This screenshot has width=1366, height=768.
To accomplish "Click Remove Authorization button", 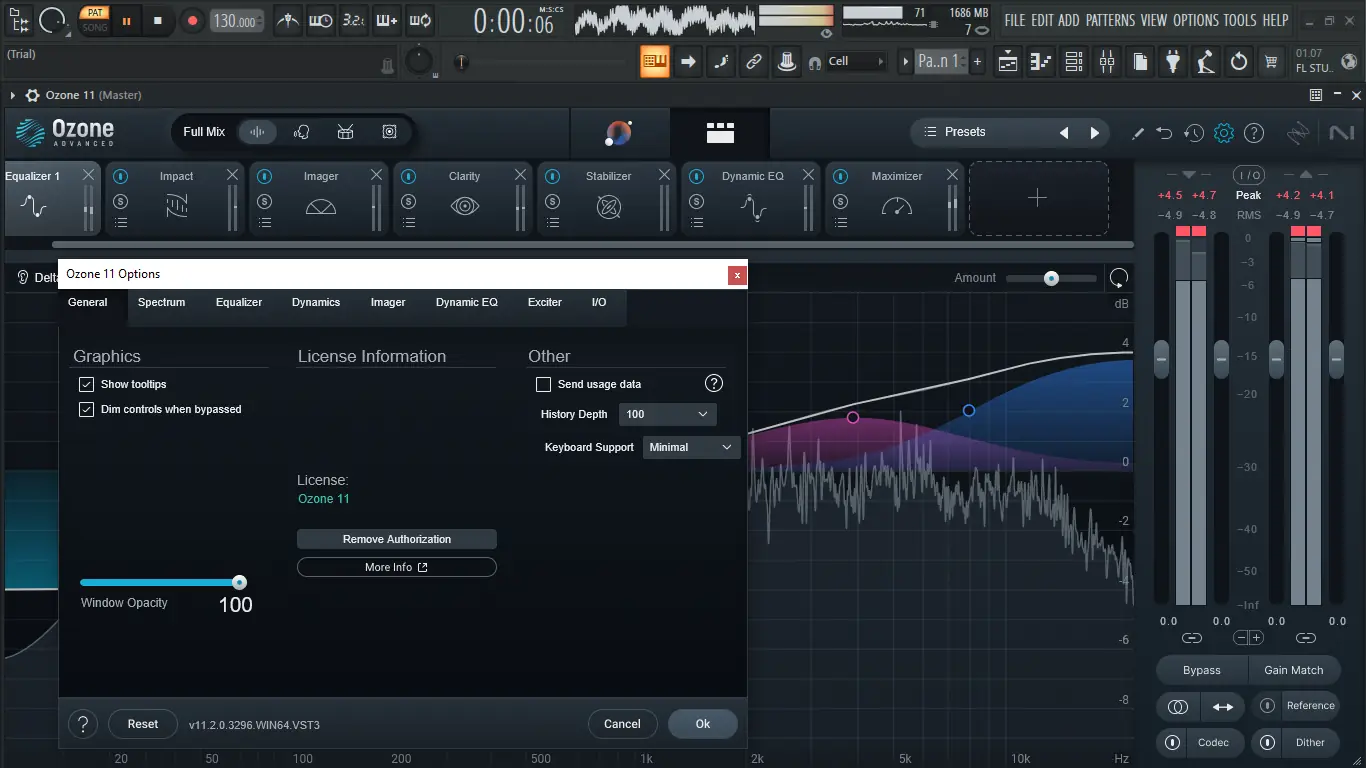I will tap(397, 539).
